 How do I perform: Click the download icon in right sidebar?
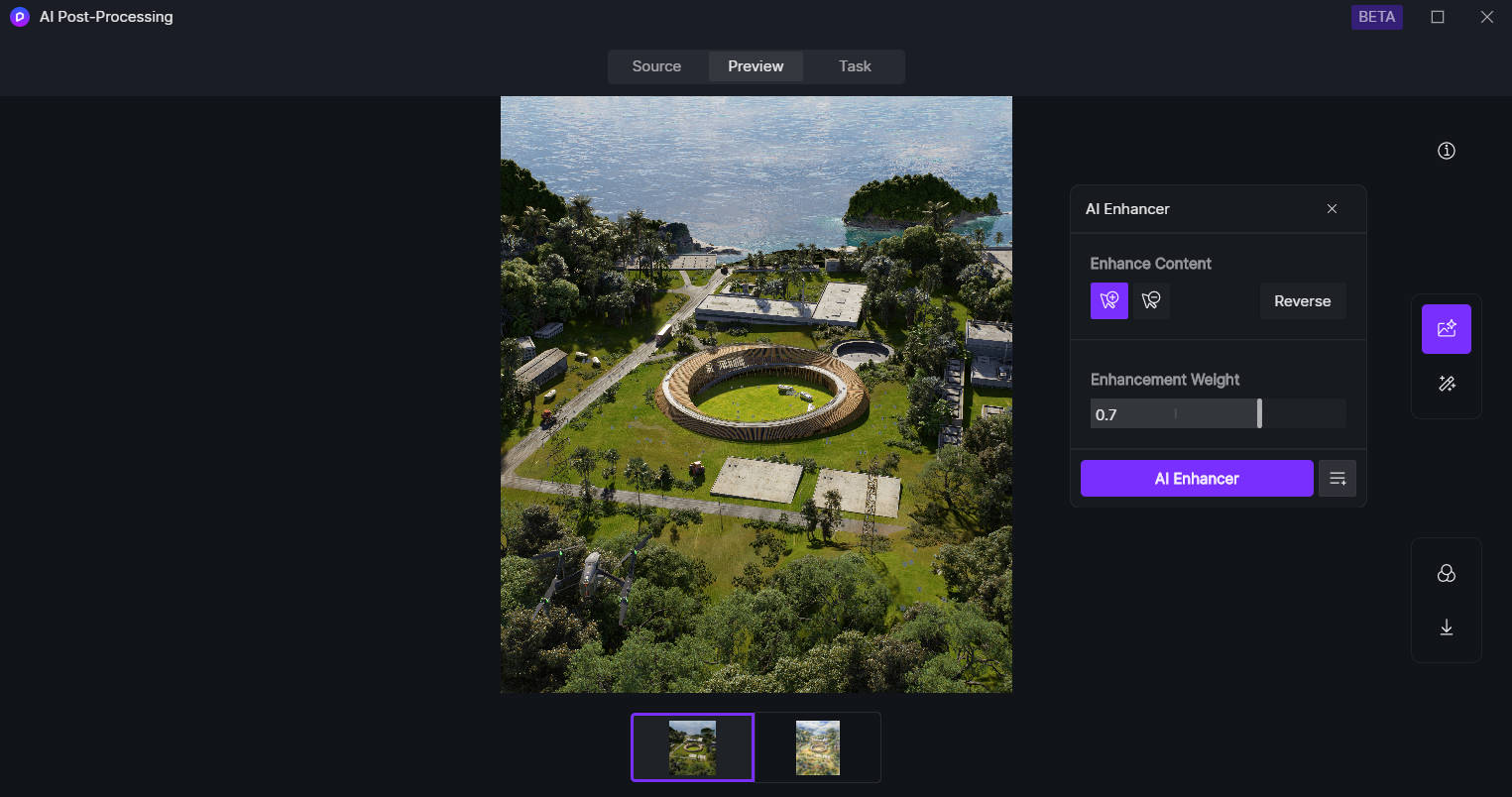coord(1446,627)
